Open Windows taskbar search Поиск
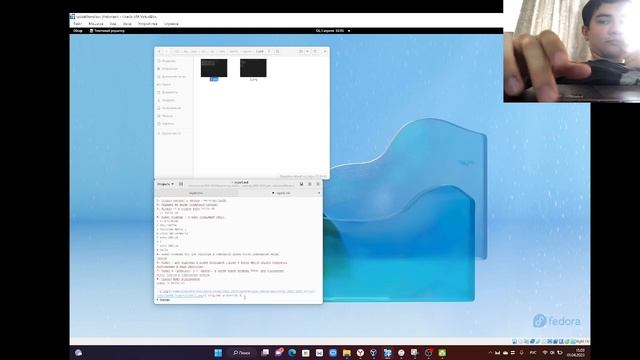Image resolution: width=640 pixels, height=360 pixels. [x=242, y=353]
